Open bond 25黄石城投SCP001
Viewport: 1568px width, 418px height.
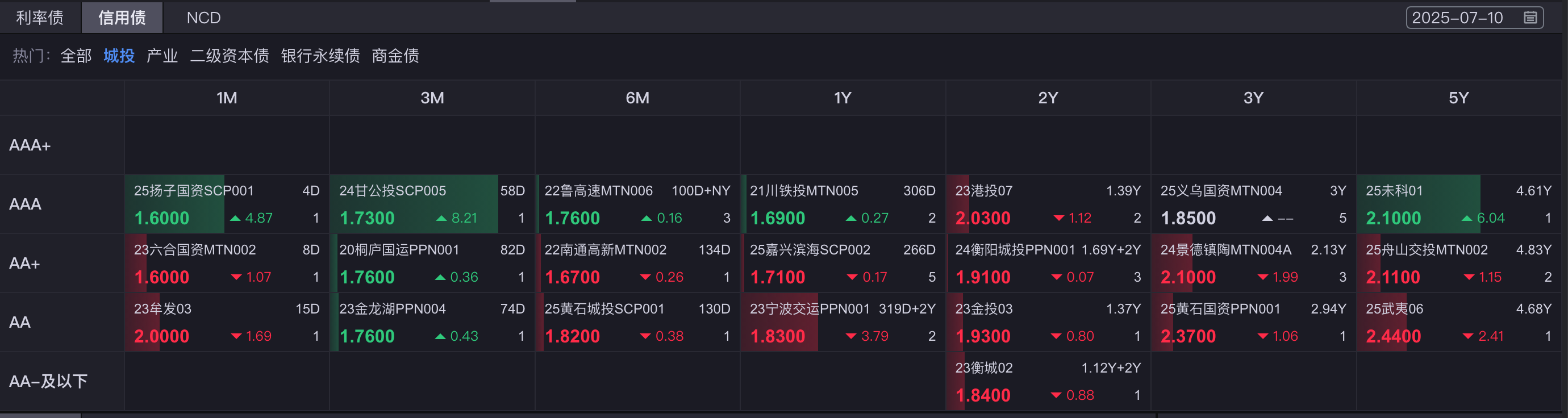(604, 309)
